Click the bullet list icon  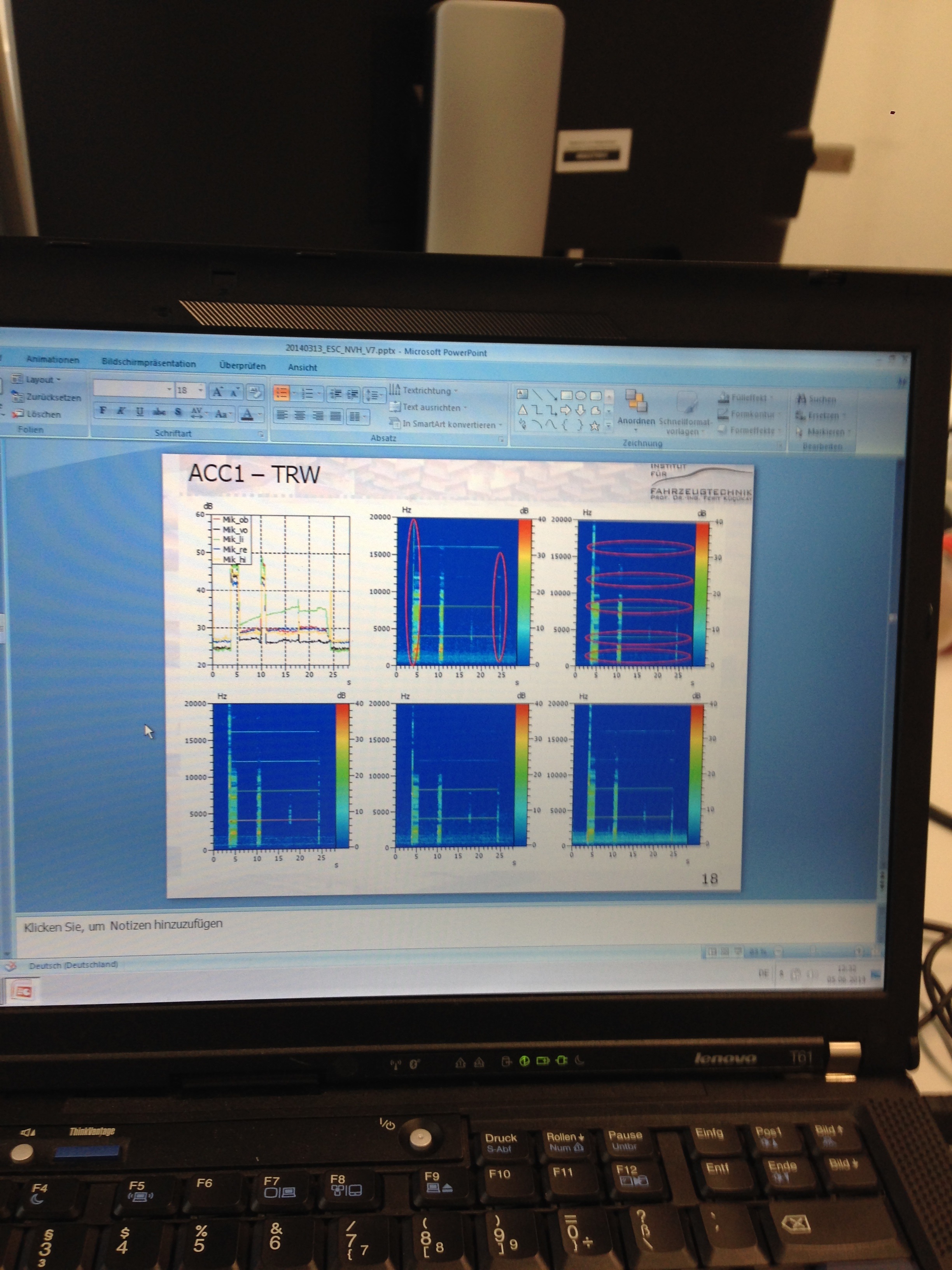pos(281,393)
